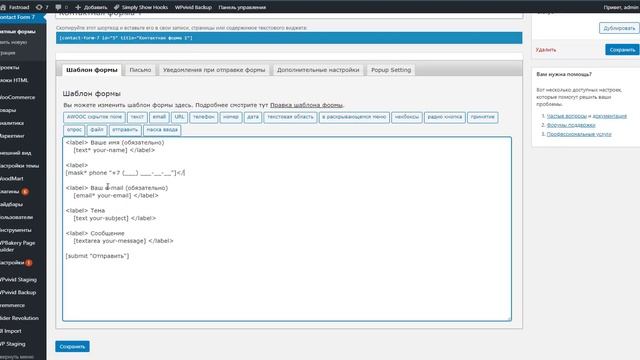Insert the опрос tag
The height and width of the screenshot is (360, 640).
point(74,130)
